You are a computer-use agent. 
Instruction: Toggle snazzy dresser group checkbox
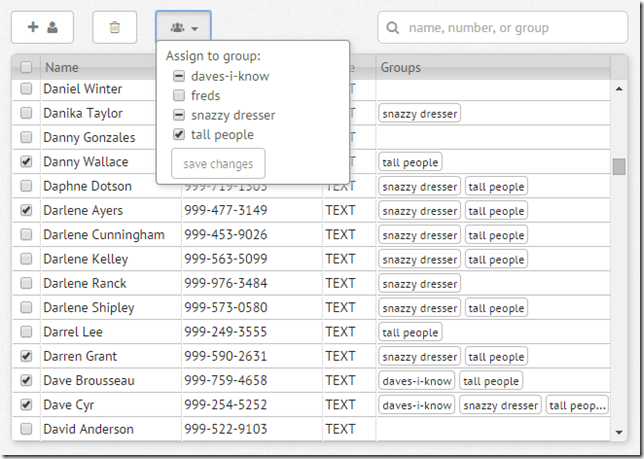[x=179, y=115]
